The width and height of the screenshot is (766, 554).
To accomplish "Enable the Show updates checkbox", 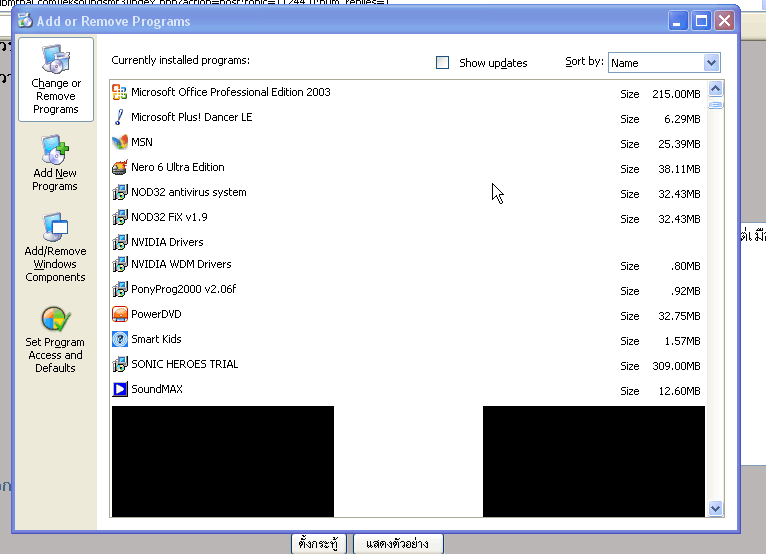I will (x=442, y=63).
